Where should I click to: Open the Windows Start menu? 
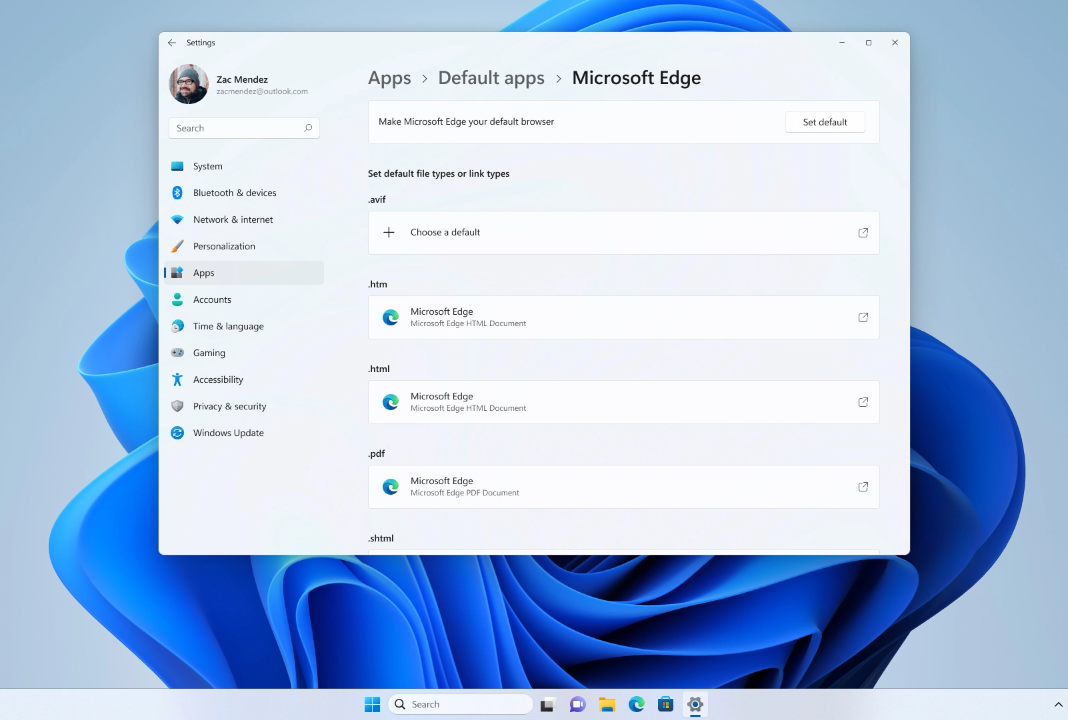[x=373, y=704]
